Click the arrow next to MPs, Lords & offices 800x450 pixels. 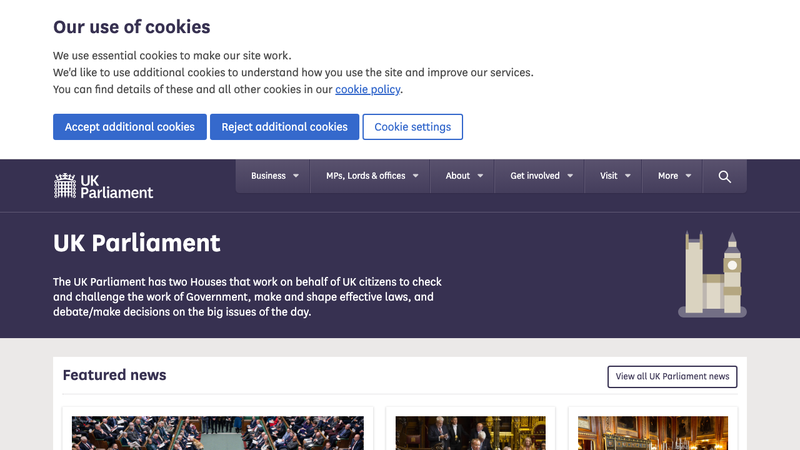coord(416,176)
